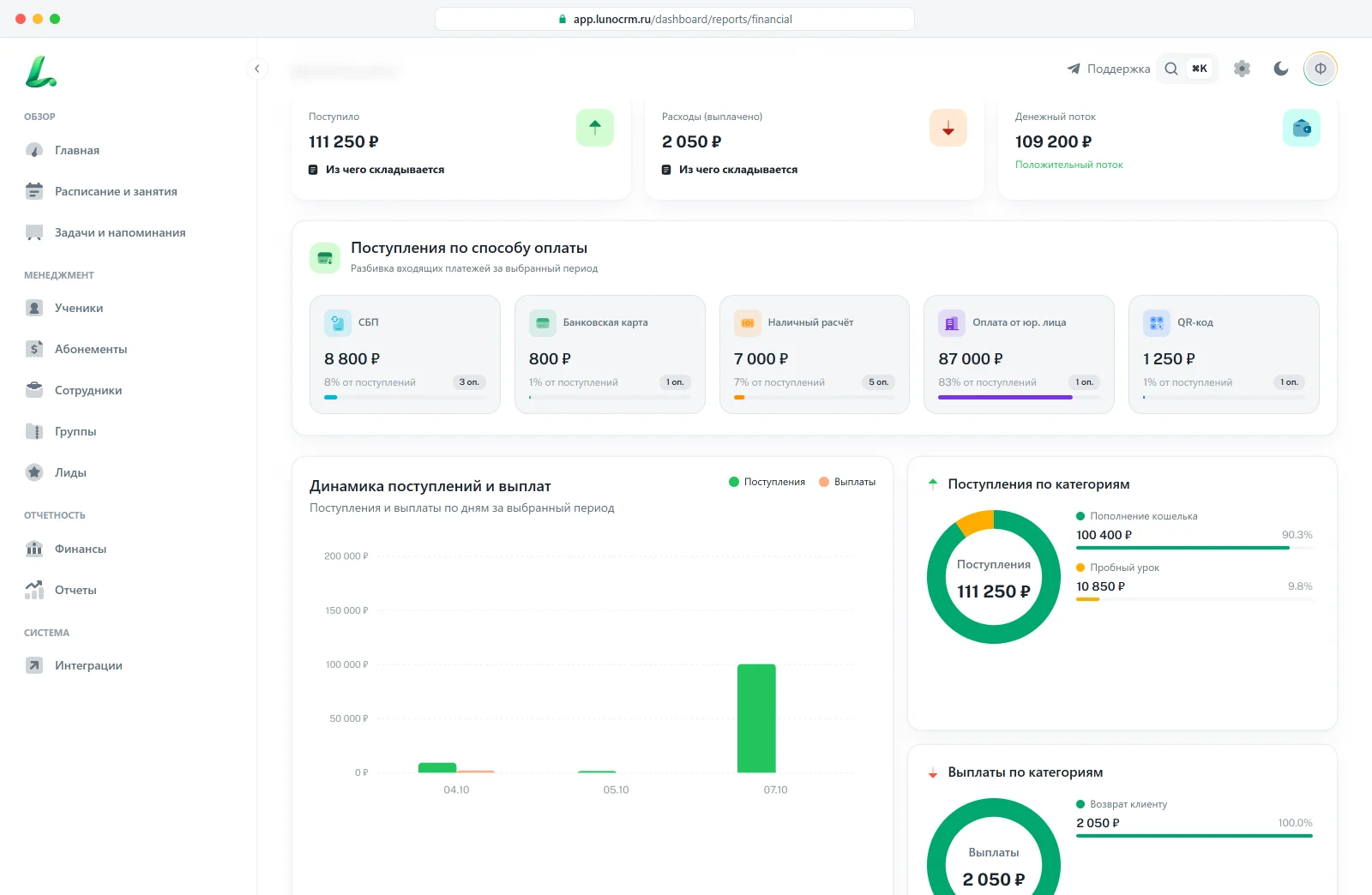The height and width of the screenshot is (895, 1372).
Task: Toggle dark mode with the moon icon
Action: (x=1281, y=69)
